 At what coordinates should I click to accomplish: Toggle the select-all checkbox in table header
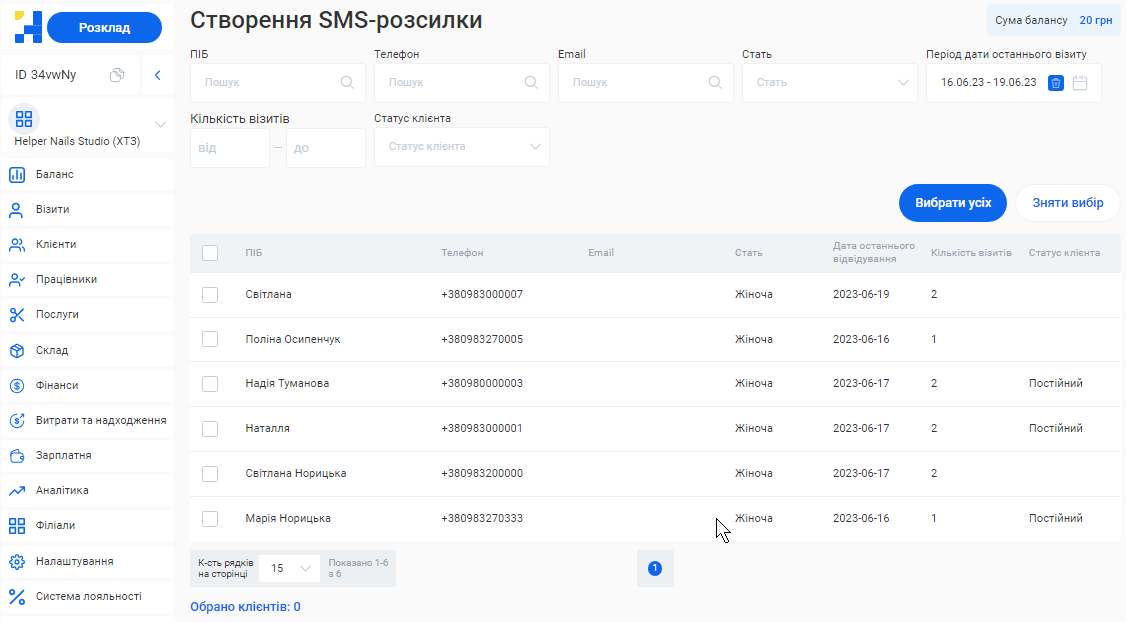pos(210,253)
